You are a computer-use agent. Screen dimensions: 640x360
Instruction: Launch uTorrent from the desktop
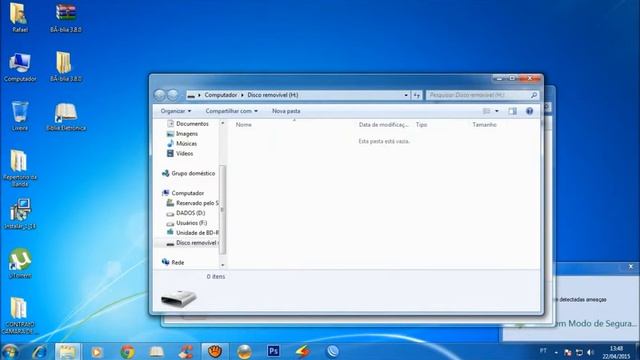click(x=20, y=264)
